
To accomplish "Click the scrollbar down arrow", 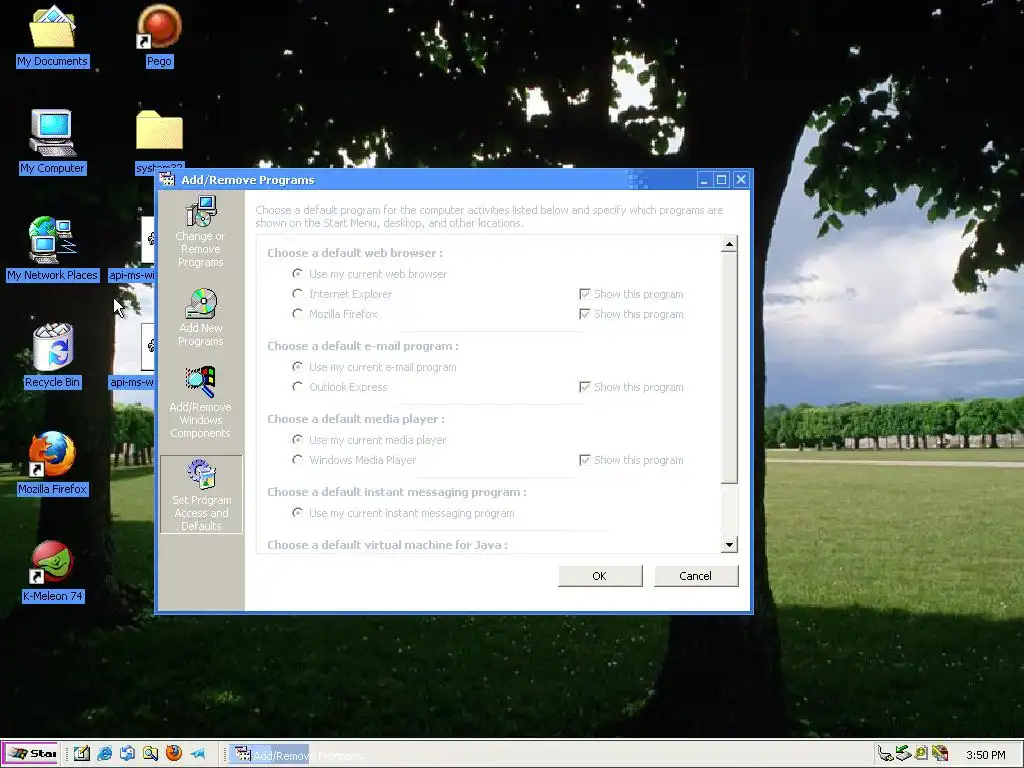I will pyautogui.click(x=729, y=545).
